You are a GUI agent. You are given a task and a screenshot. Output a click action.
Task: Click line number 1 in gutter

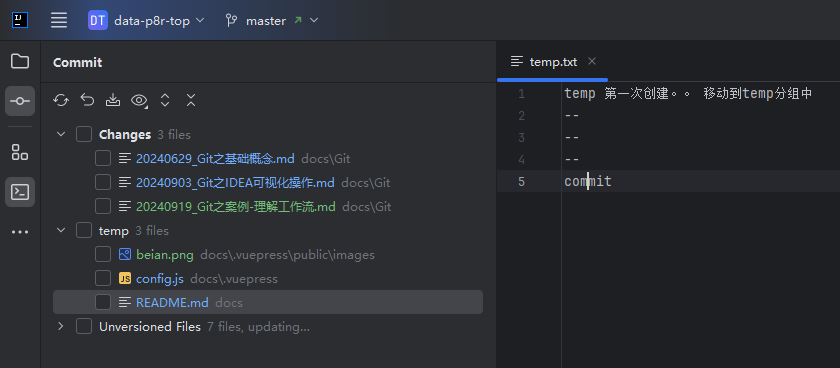(x=521, y=94)
